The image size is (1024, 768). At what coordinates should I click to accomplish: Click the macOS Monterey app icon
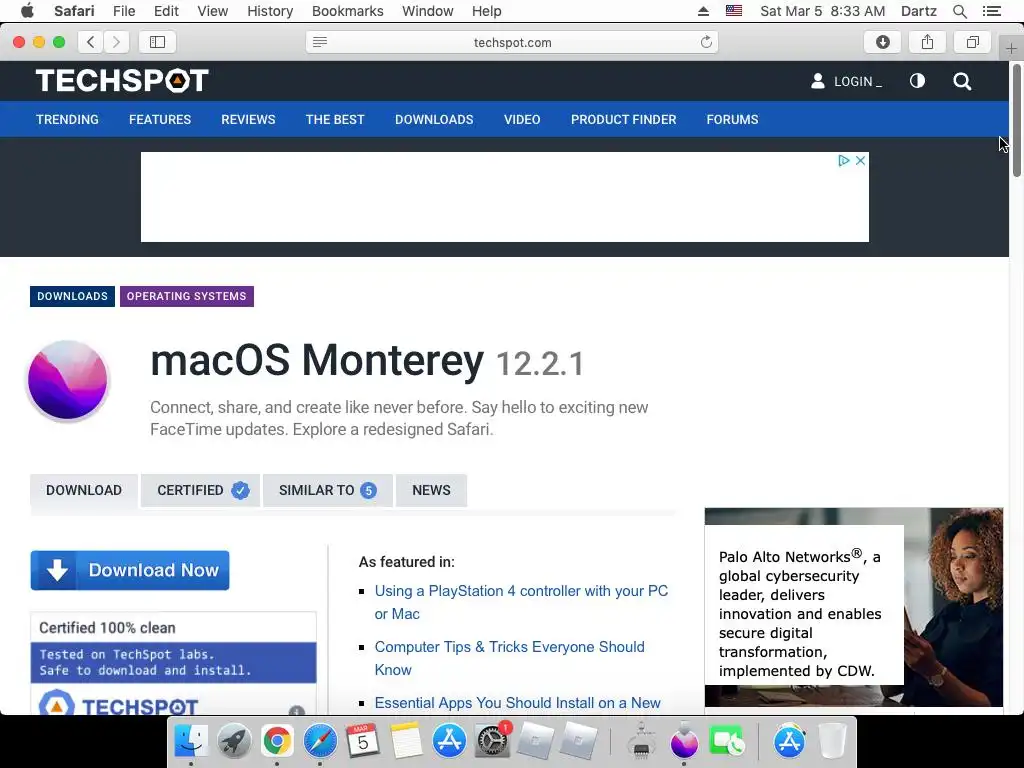(67, 380)
